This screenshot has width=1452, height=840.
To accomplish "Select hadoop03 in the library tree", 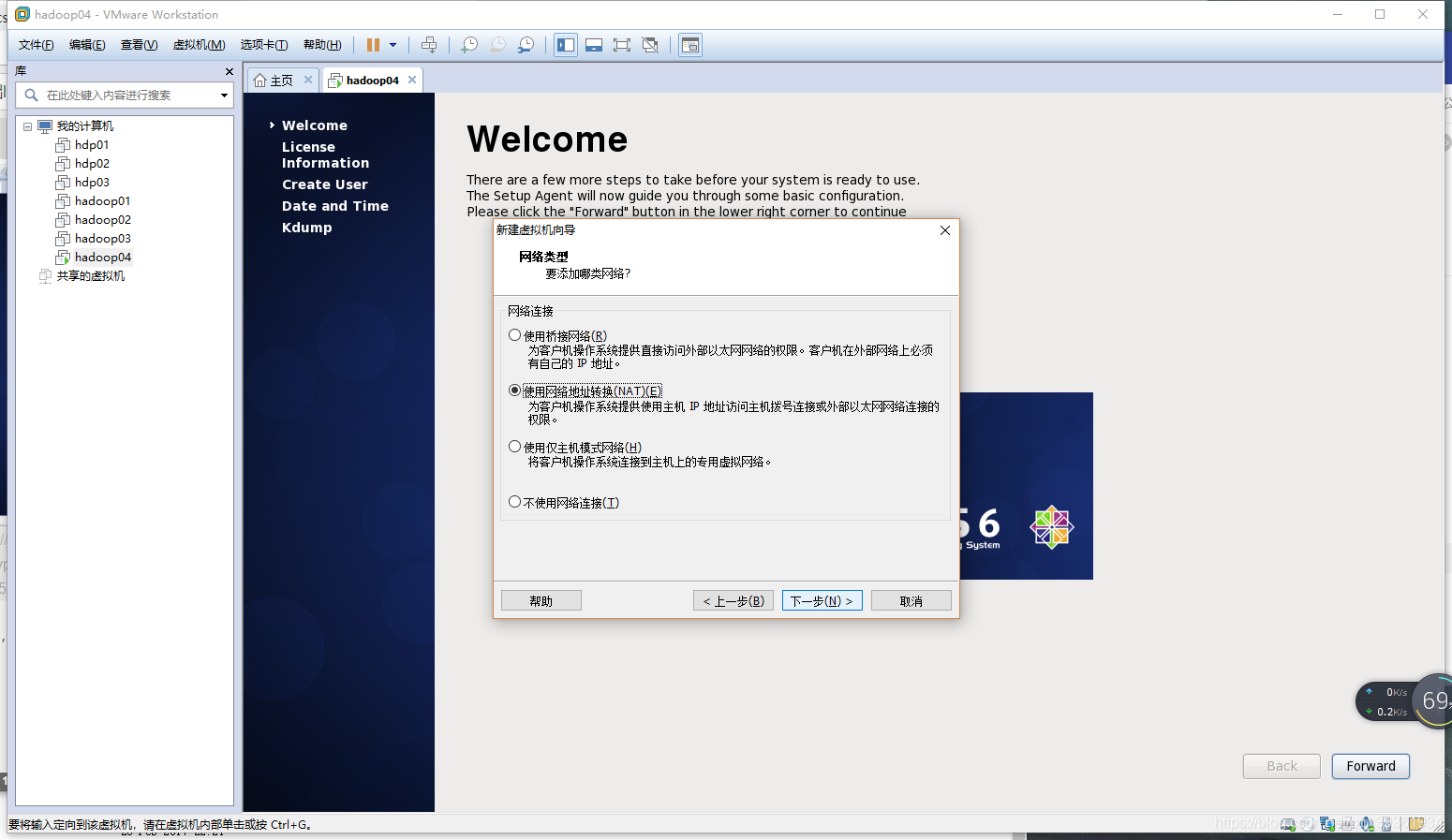I will point(102,239).
